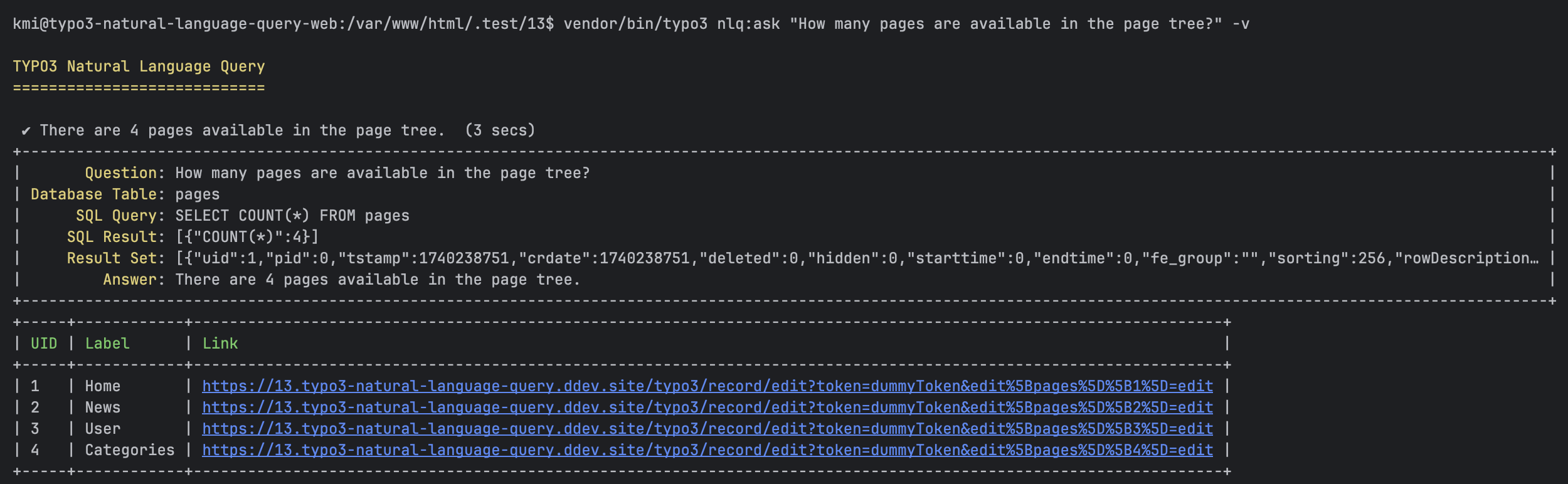
Task: Open the edit link for Home page
Action: [x=707, y=386]
